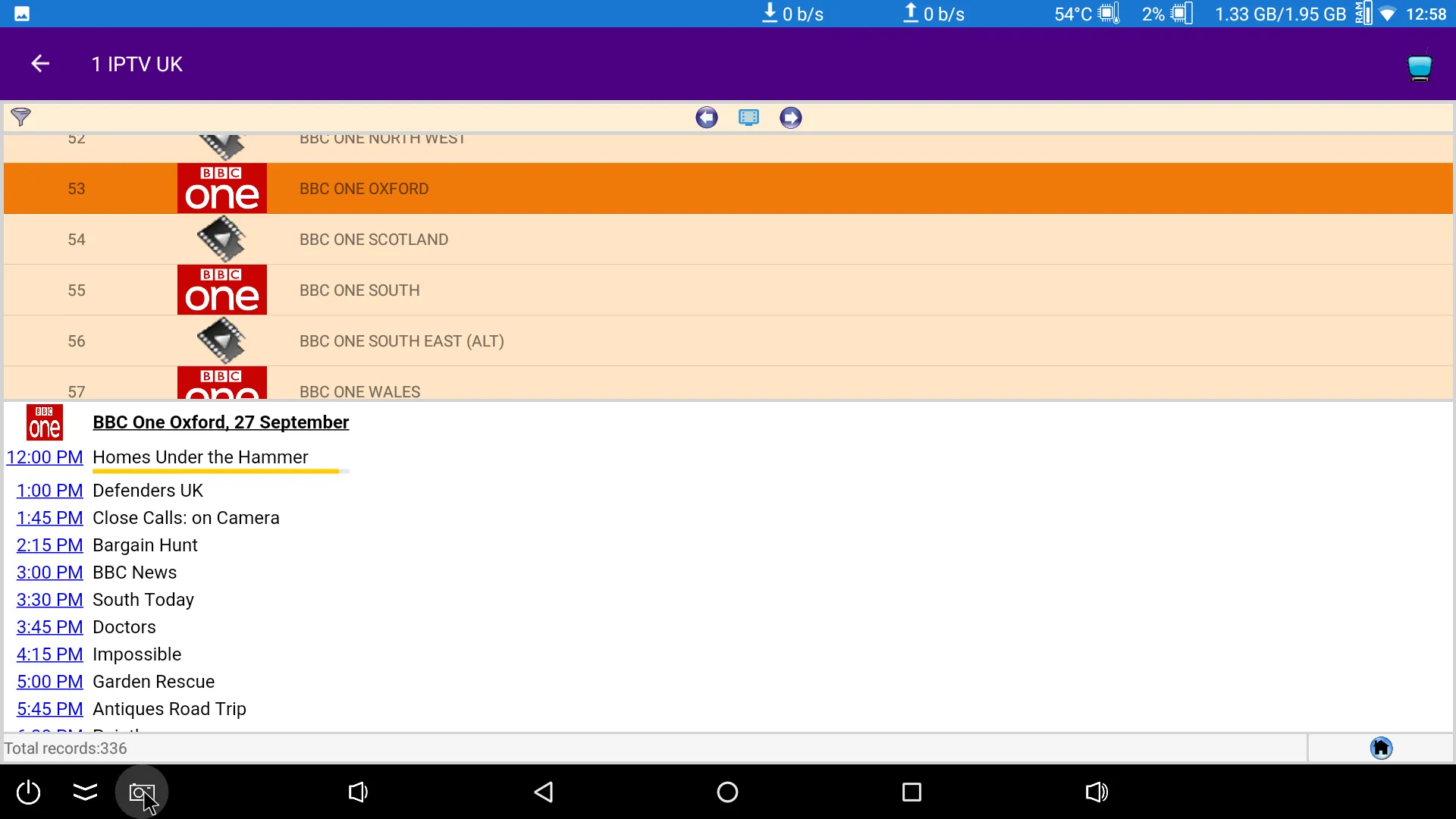The width and height of the screenshot is (1456, 819).
Task: Select the Bargain Hunt programme
Action: pos(145,545)
